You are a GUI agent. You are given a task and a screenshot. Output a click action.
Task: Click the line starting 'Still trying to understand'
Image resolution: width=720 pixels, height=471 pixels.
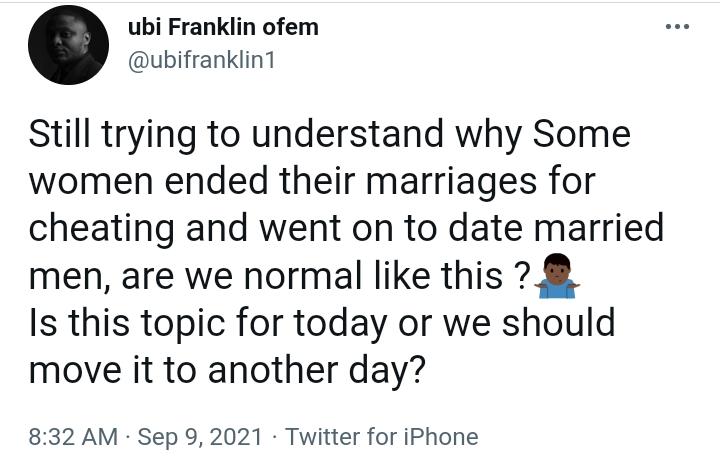point(329,136)
